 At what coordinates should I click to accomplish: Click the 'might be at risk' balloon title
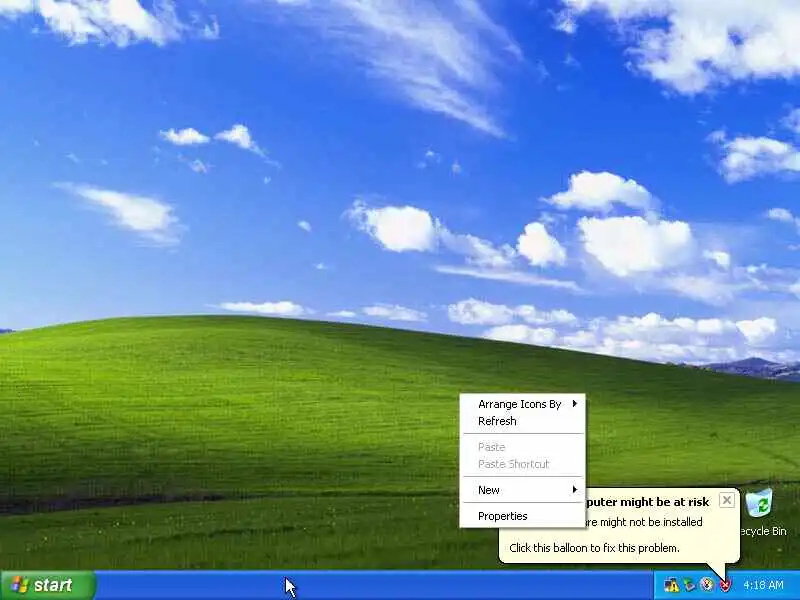click(647, 502)
